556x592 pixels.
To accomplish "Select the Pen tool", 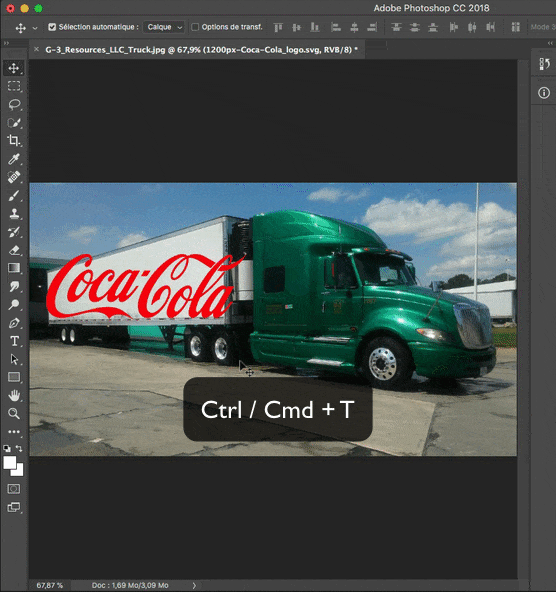I will tap(14, 323).
